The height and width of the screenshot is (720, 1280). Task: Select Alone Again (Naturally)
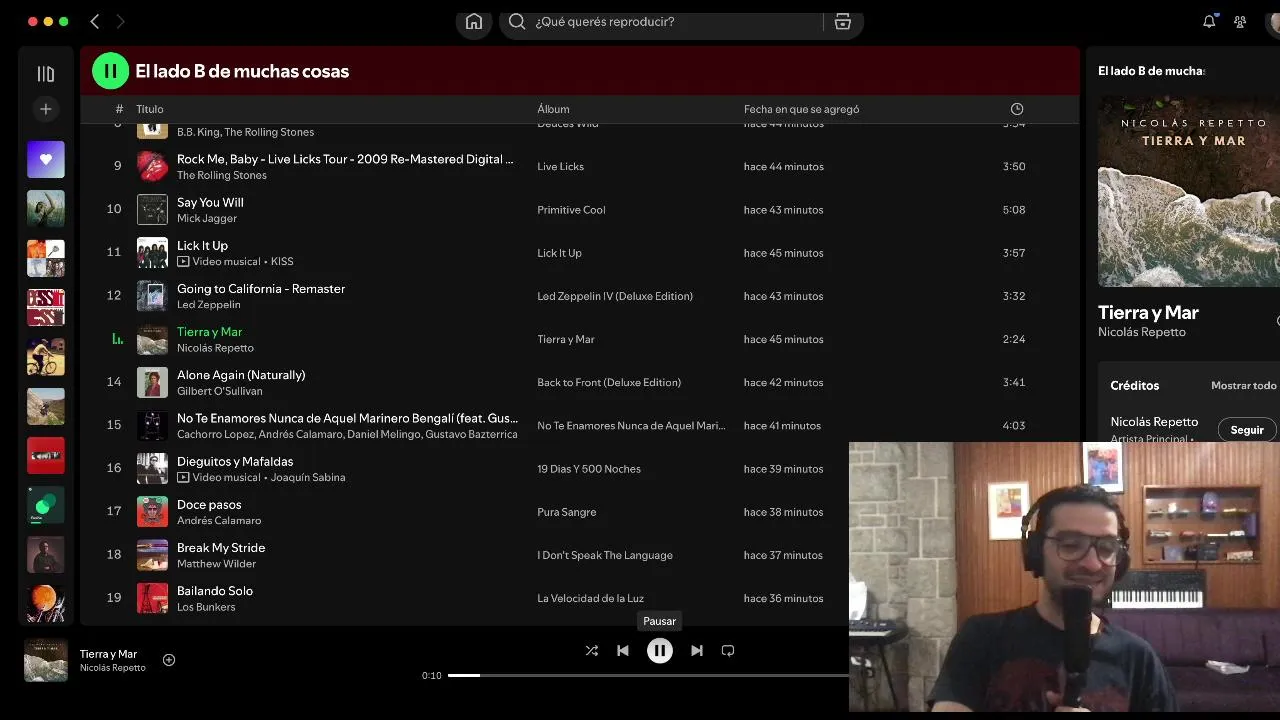coord(241,375)
